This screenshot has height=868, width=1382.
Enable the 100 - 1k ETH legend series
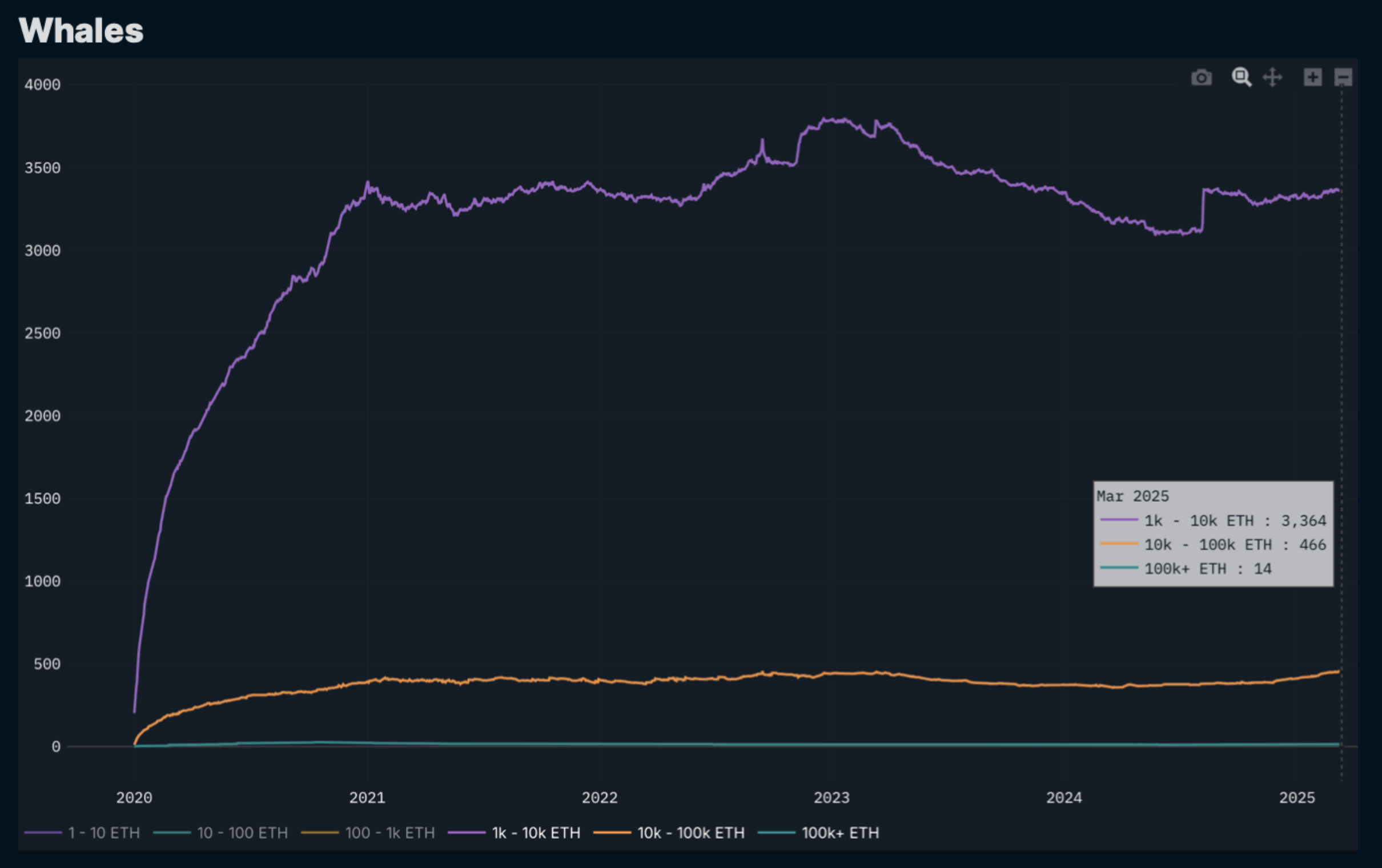coord(389,833)
